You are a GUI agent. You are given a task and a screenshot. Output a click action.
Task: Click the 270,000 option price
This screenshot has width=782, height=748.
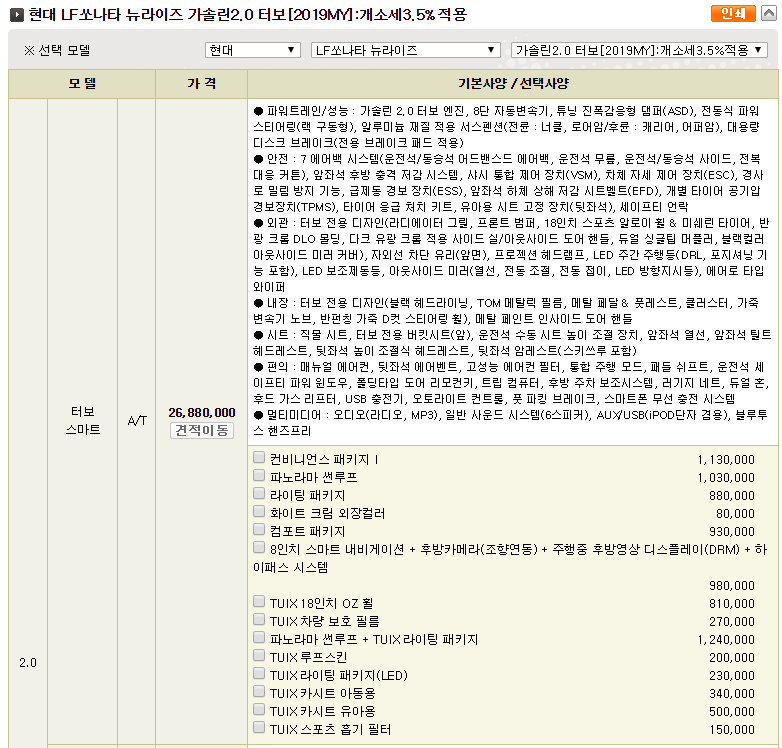click(x=732, y=621)
